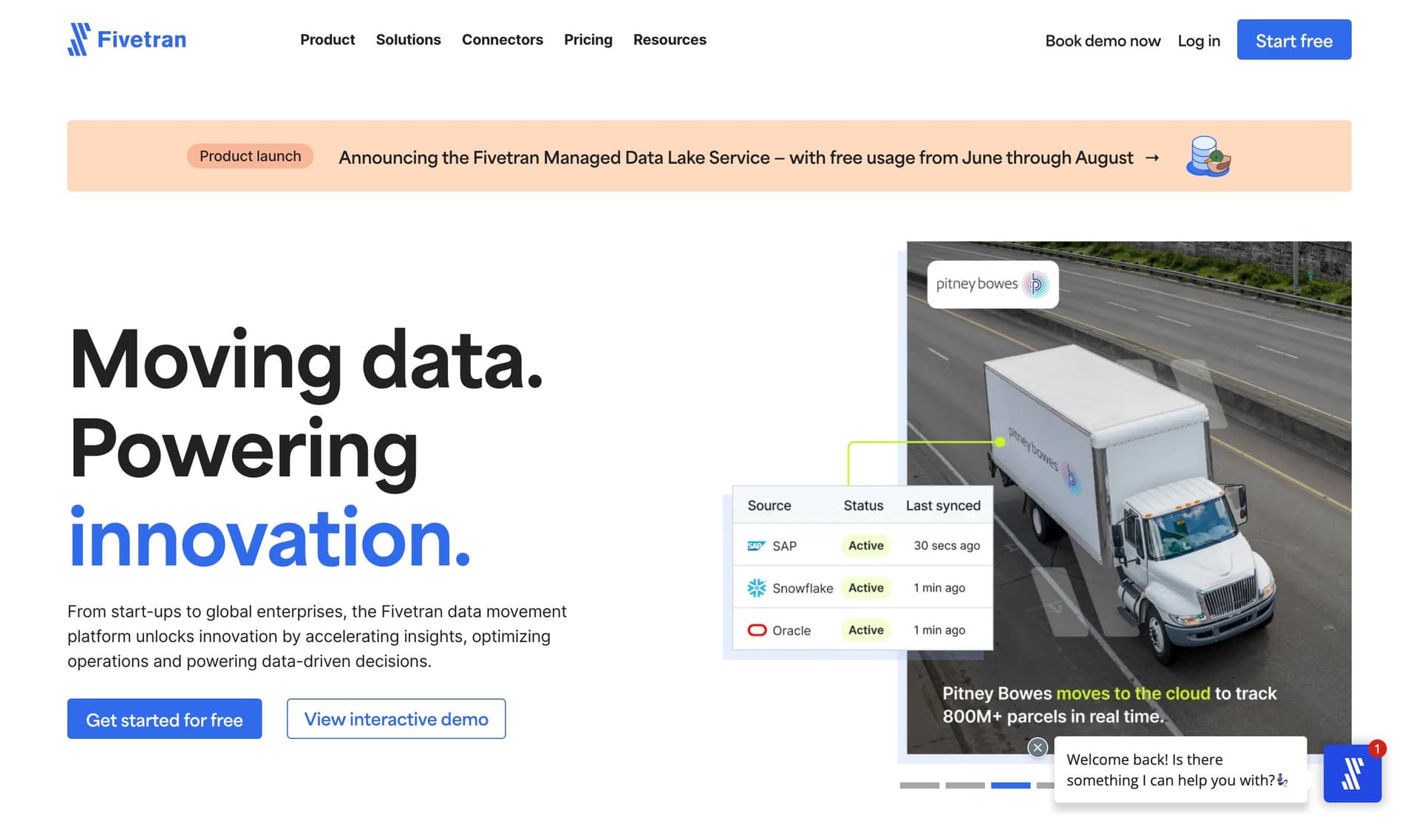
Task: Click the SAP source icon
Action: pyautogui.click(x=756, y=546)
